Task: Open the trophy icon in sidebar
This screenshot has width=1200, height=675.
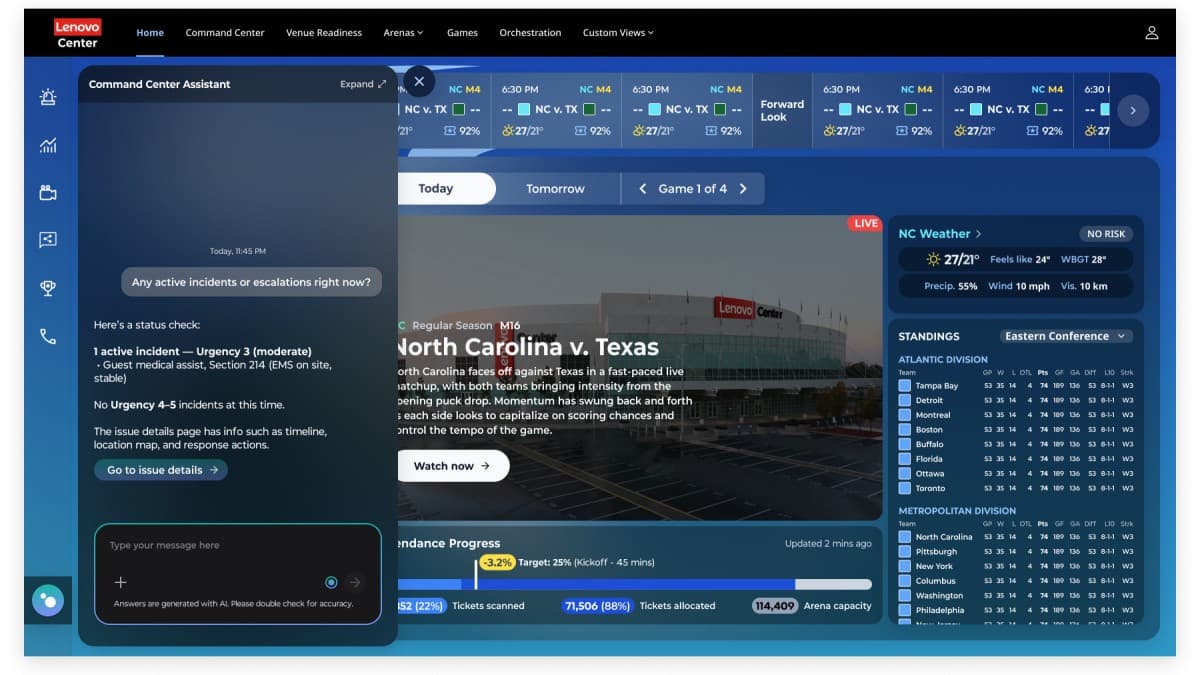Action: pyautogui.click(x=48, y=288)
